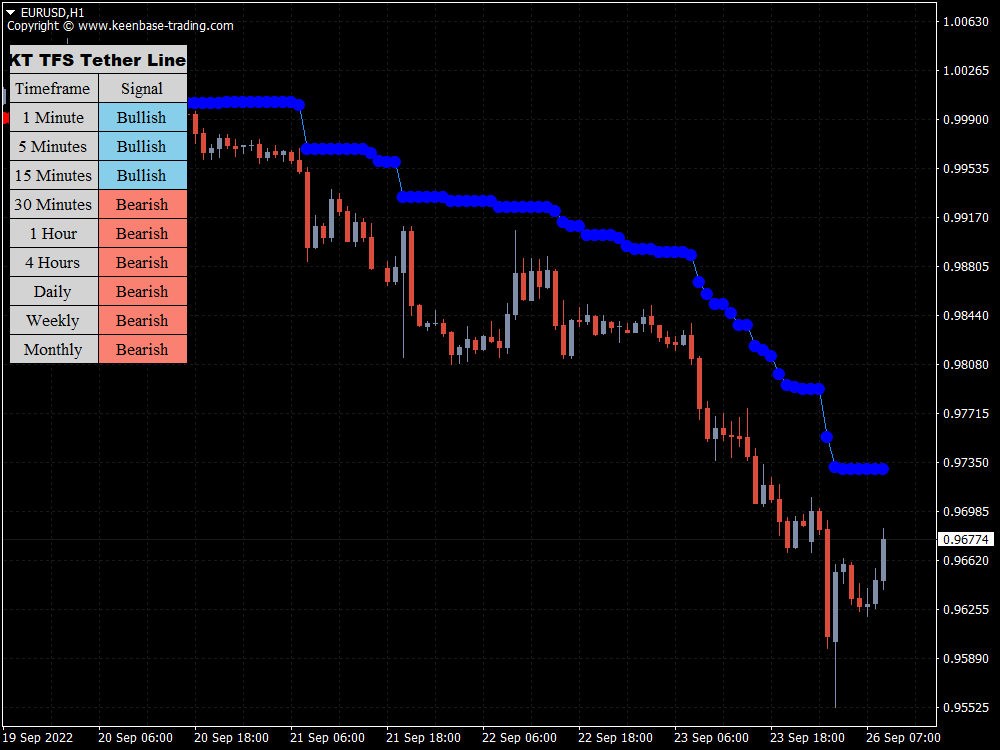Click the 21 Sep 06:00 time label
1000x750 pixels.
327,738
